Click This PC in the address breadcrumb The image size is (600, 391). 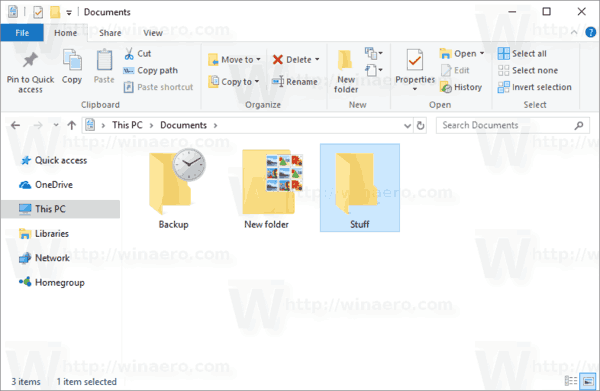[127, 125]
